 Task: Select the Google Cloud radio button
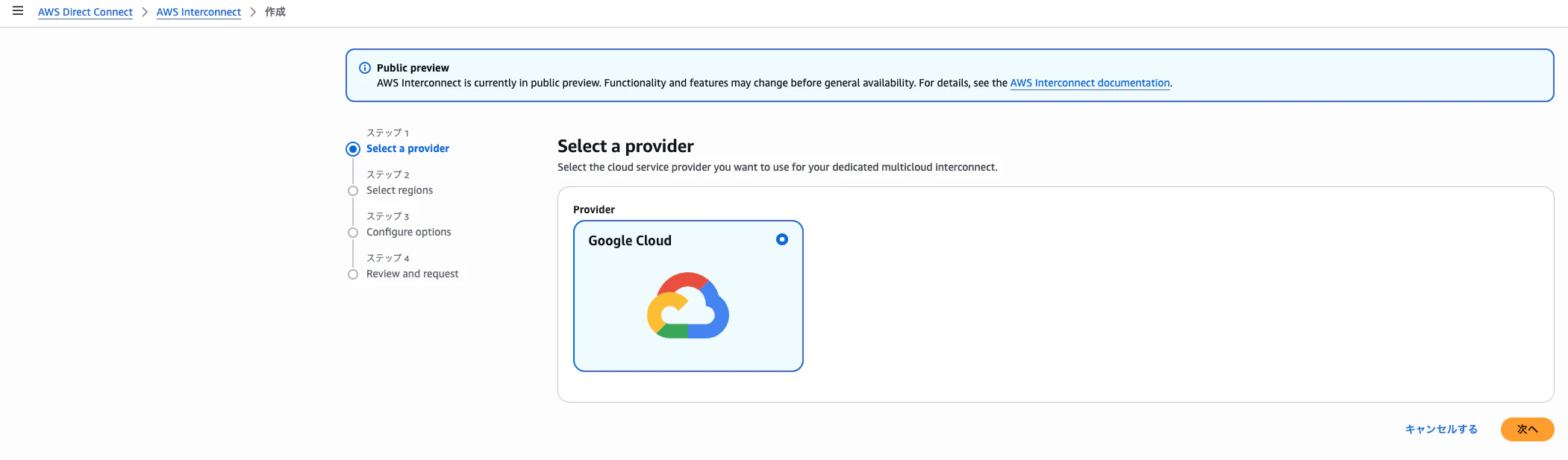pyautogui.click(x=781, y=239)
